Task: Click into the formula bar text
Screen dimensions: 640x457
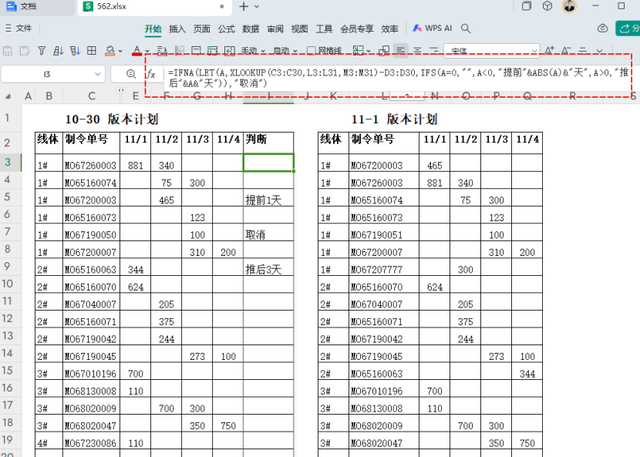Action: click(398, 78)
